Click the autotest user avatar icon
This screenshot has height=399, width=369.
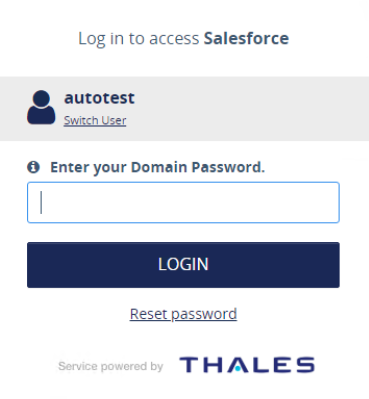[x=41, y=107]
